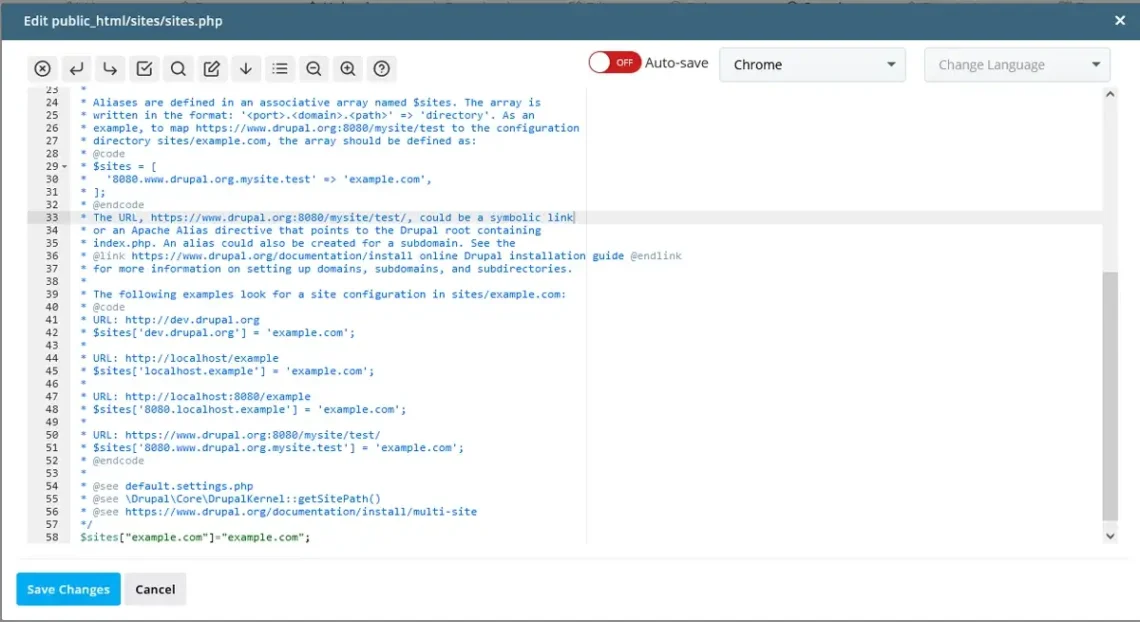Image resolution: width=1140 pixels, height=622 pixels.
Task: Open the editor help dialog
Action: [381, 68]
